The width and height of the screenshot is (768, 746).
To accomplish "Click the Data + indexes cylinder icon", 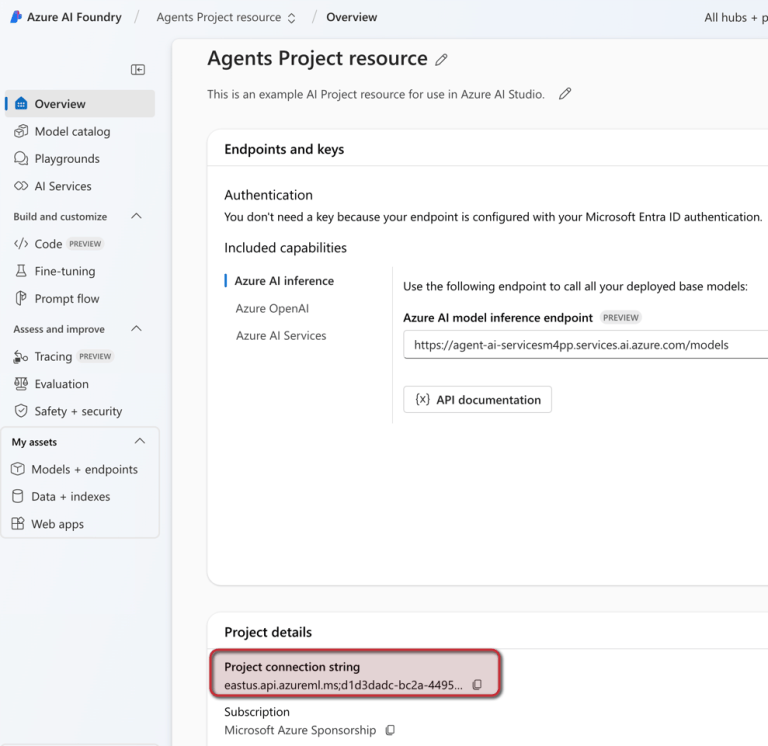I will 18,496.
